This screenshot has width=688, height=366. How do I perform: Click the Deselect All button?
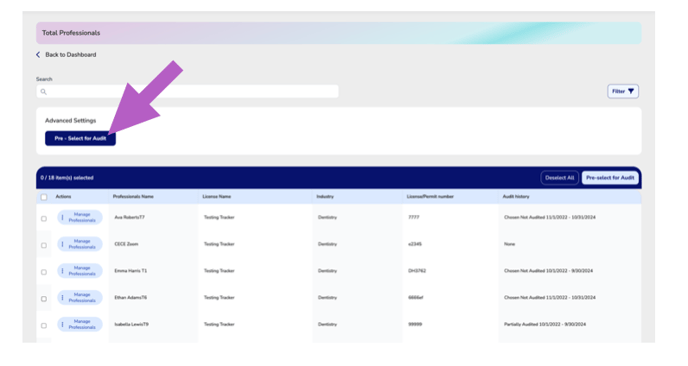point(559,178)
